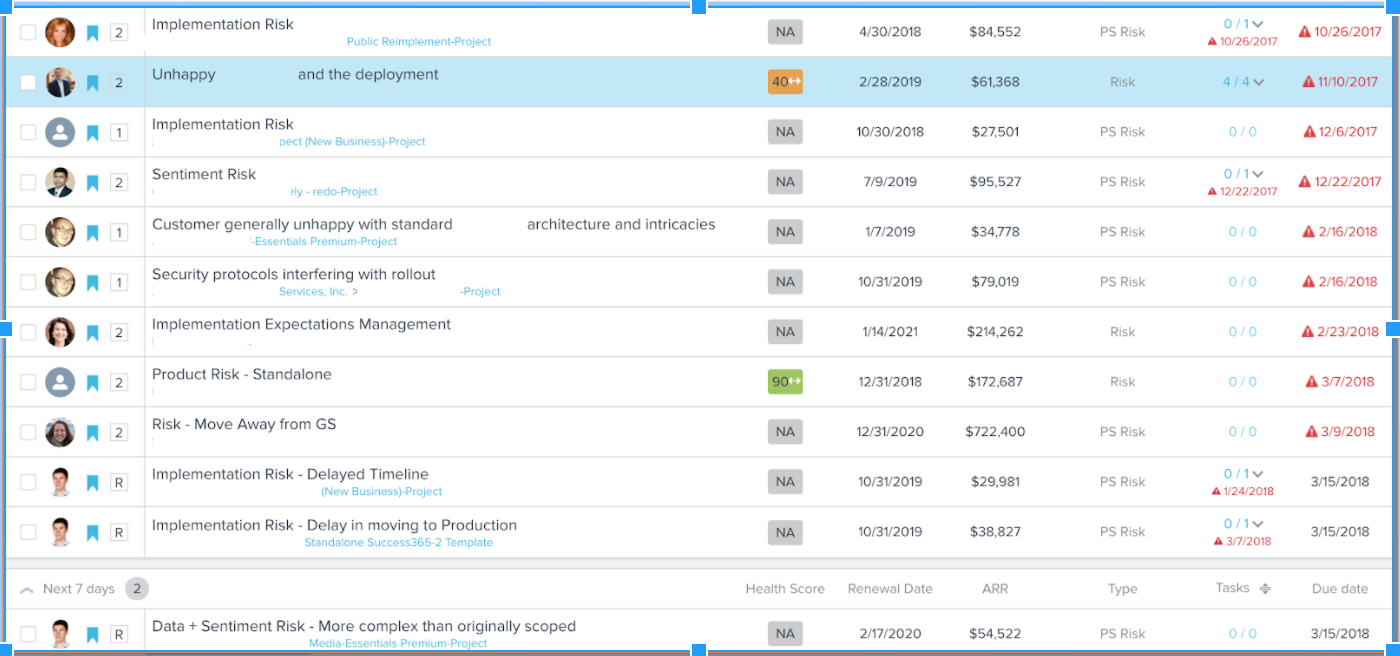Image resolution: width=1400 pixels, height=656 pixels.
Task: Select checkbox for Implementation Expectations Management row
Action: tap(28, 332)
